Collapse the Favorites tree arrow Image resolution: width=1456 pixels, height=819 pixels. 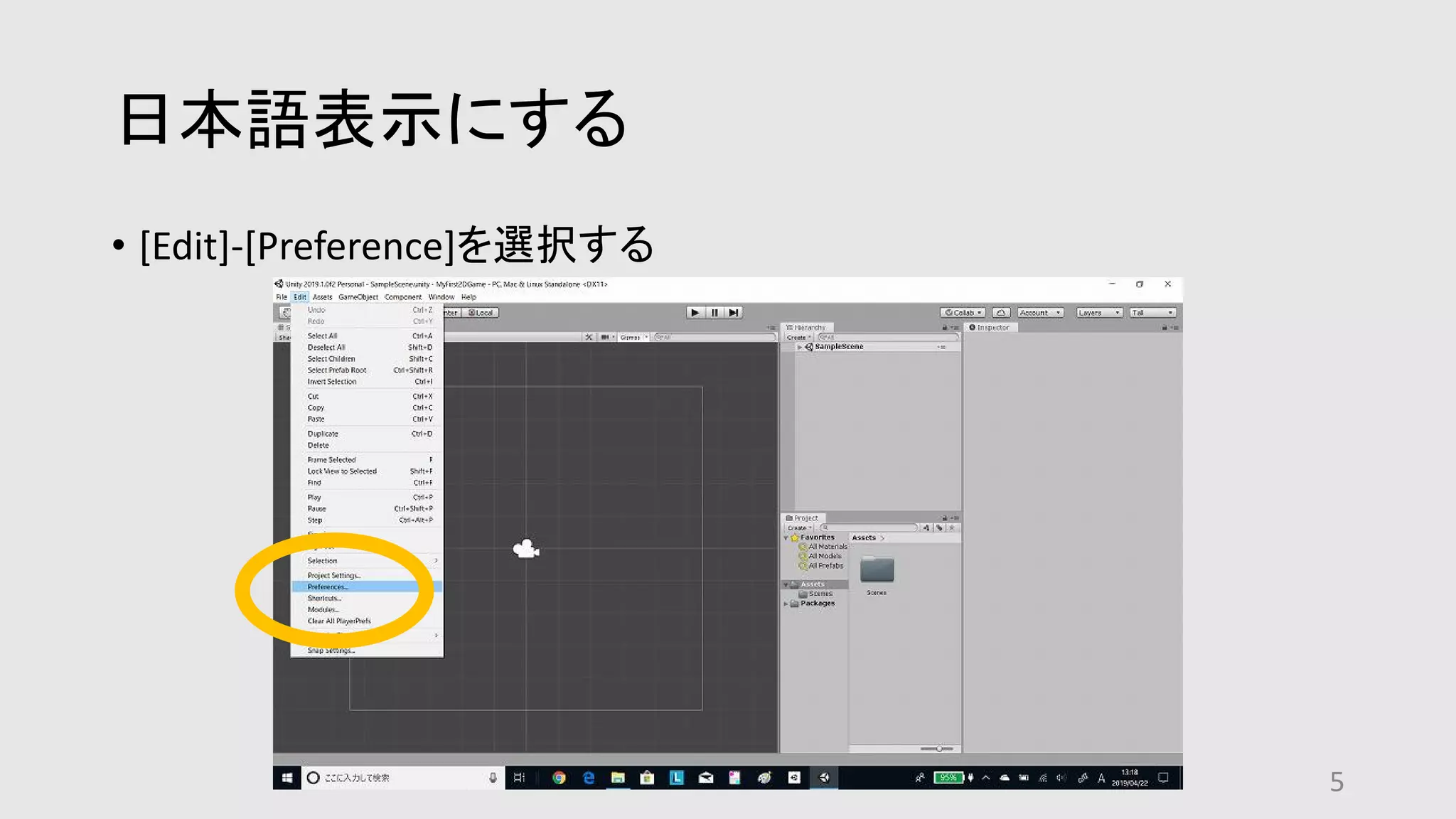[x=786, y=538]
